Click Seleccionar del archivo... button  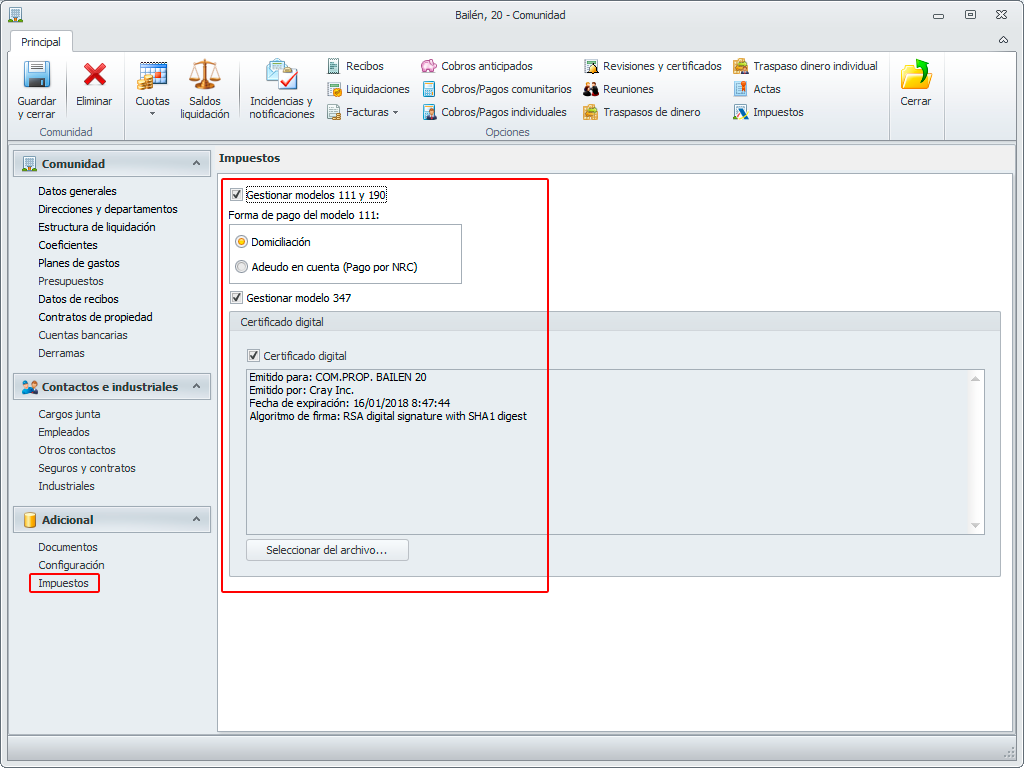pyautogui.click(x=327, y=550)
